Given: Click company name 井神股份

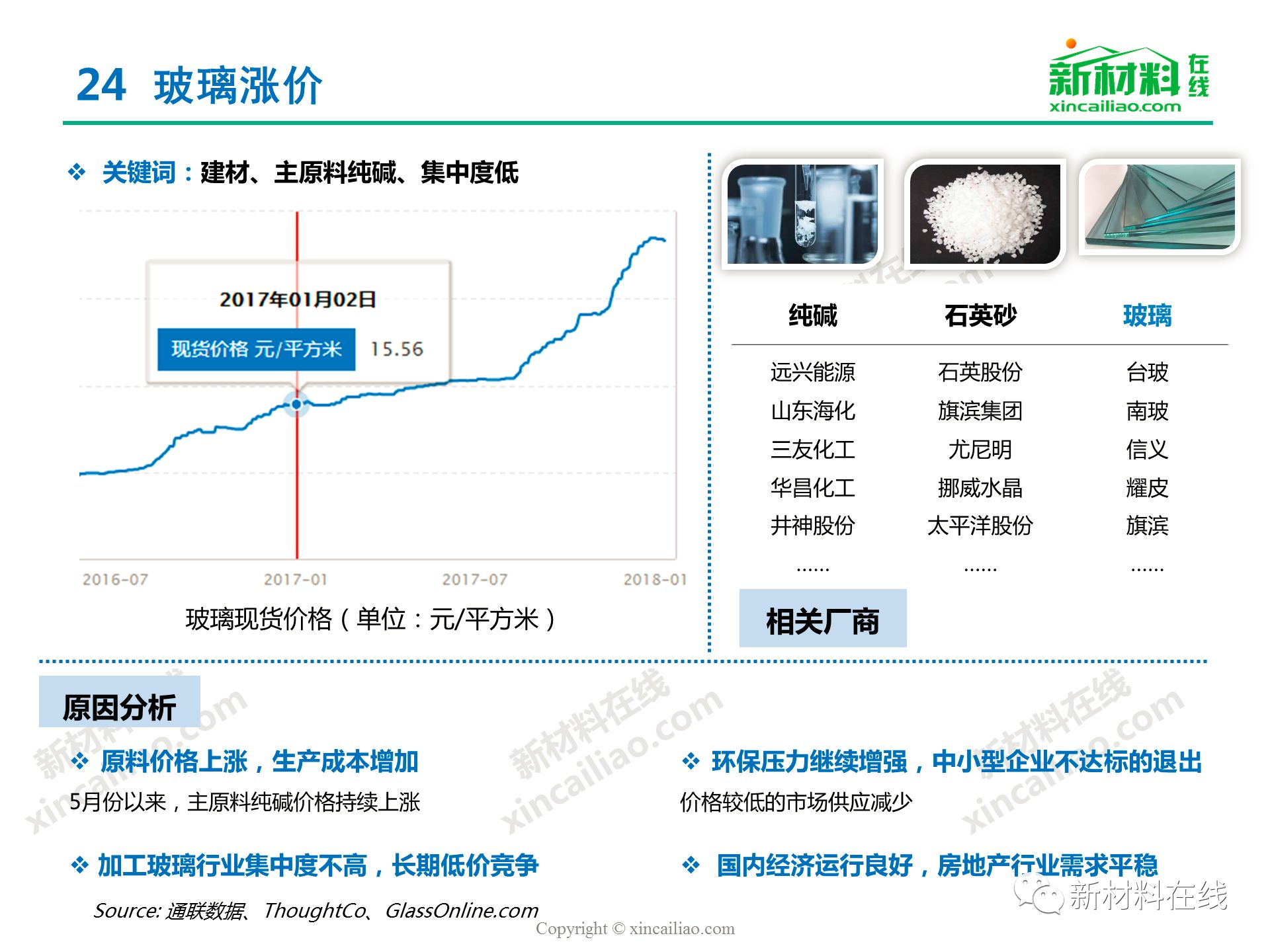Looking at the screenshot, I should point(813,526).
